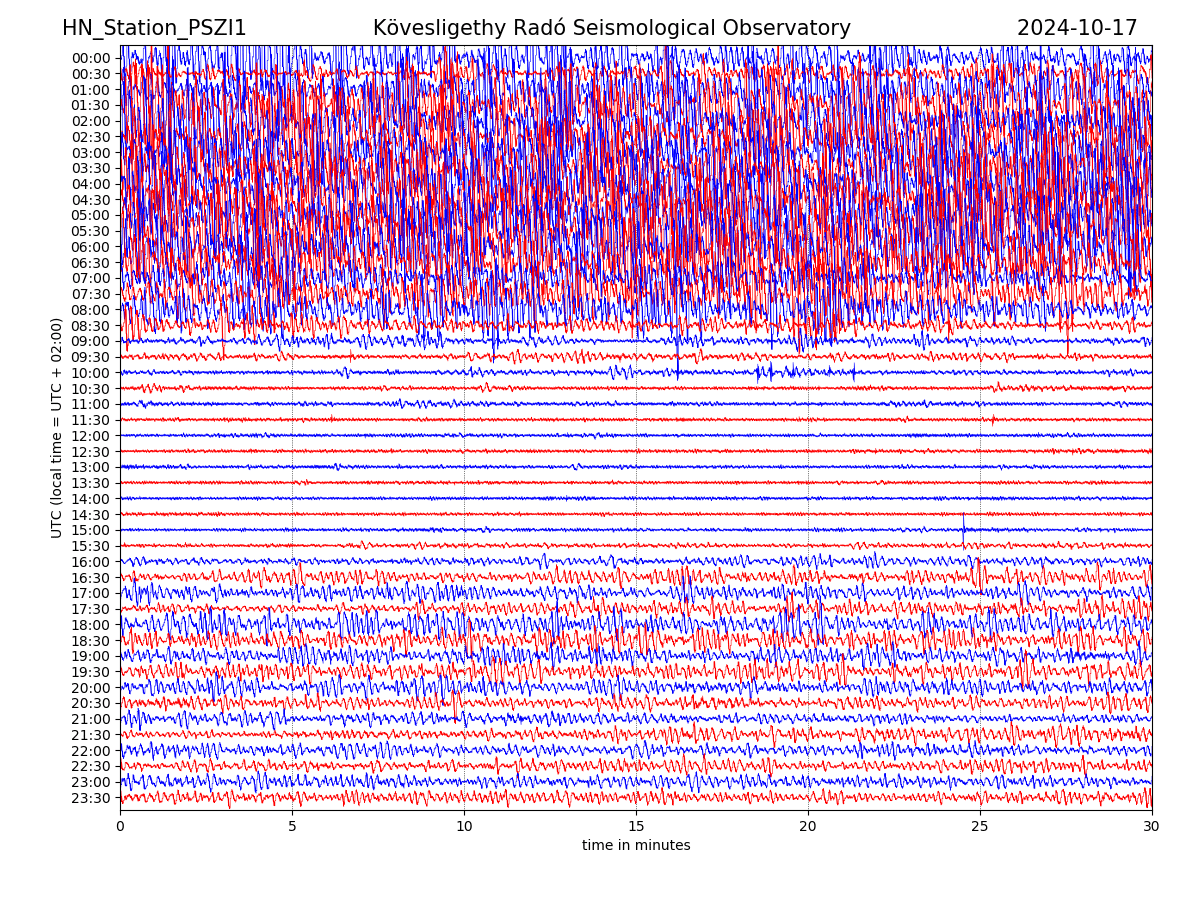The height and width of the screenshot is (900, 1200).
Task: Click the 10 minute x-axis tick label
Action: click(x=464, y=827)
